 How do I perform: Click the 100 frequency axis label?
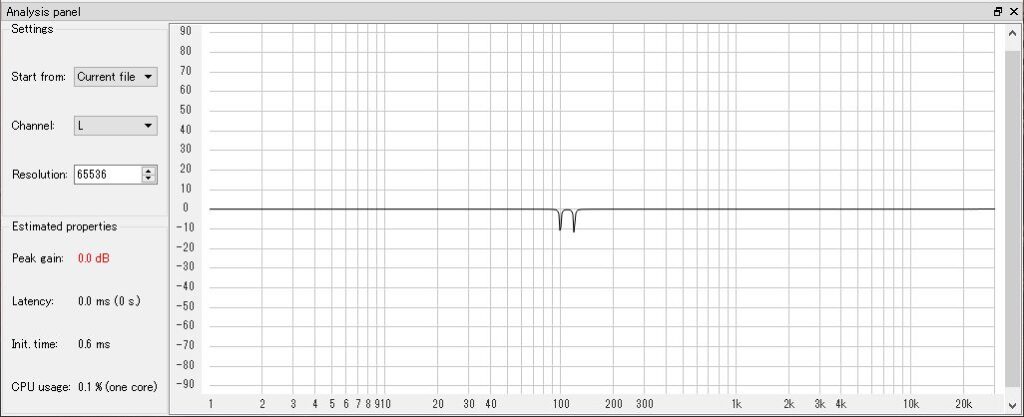561,404
